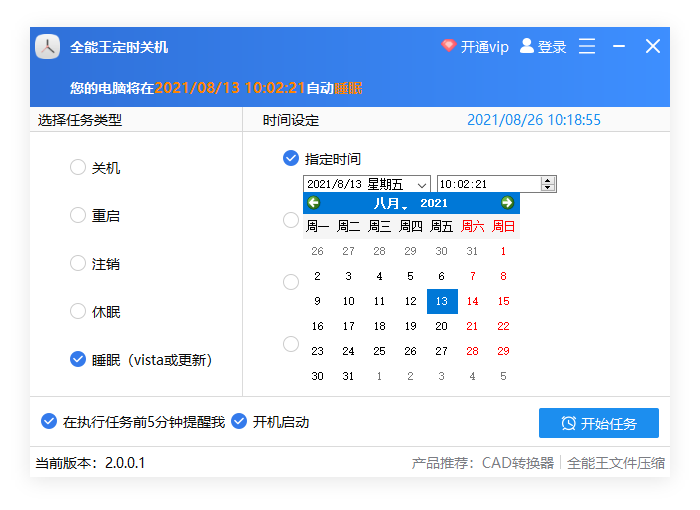Select the 重启 restart option

(x=78, y=215)
